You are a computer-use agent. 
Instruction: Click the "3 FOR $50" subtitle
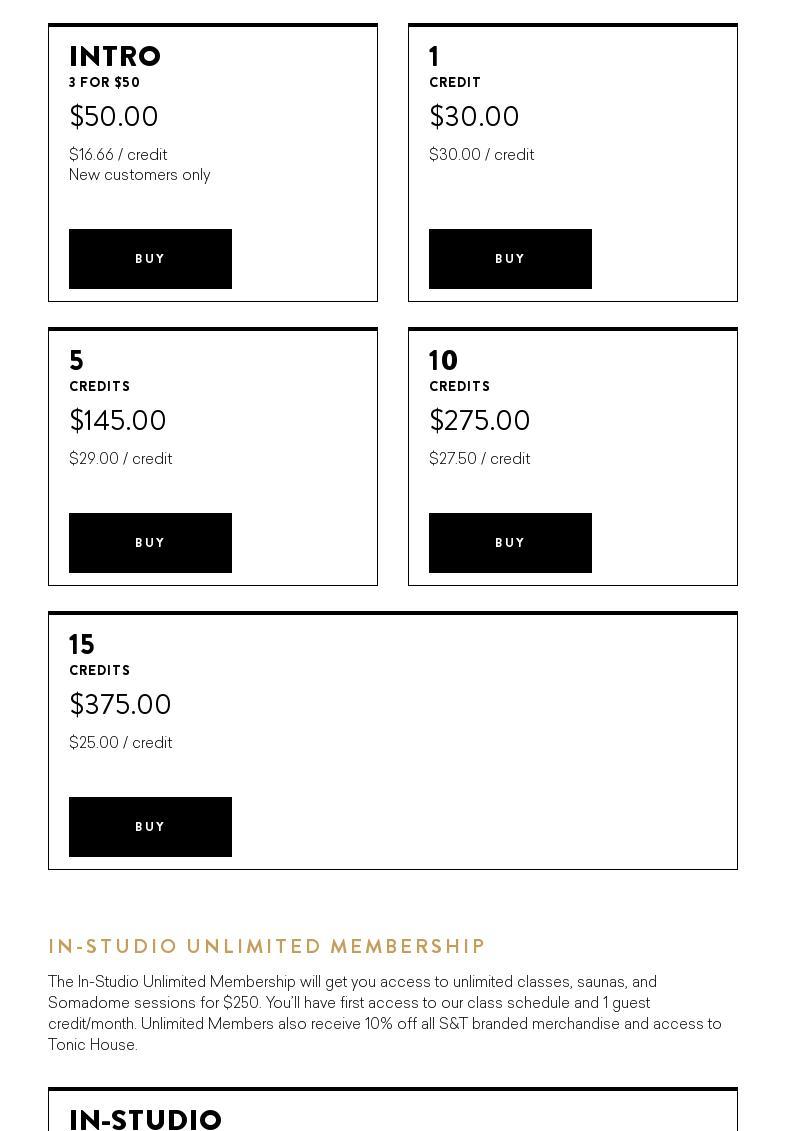104,83
